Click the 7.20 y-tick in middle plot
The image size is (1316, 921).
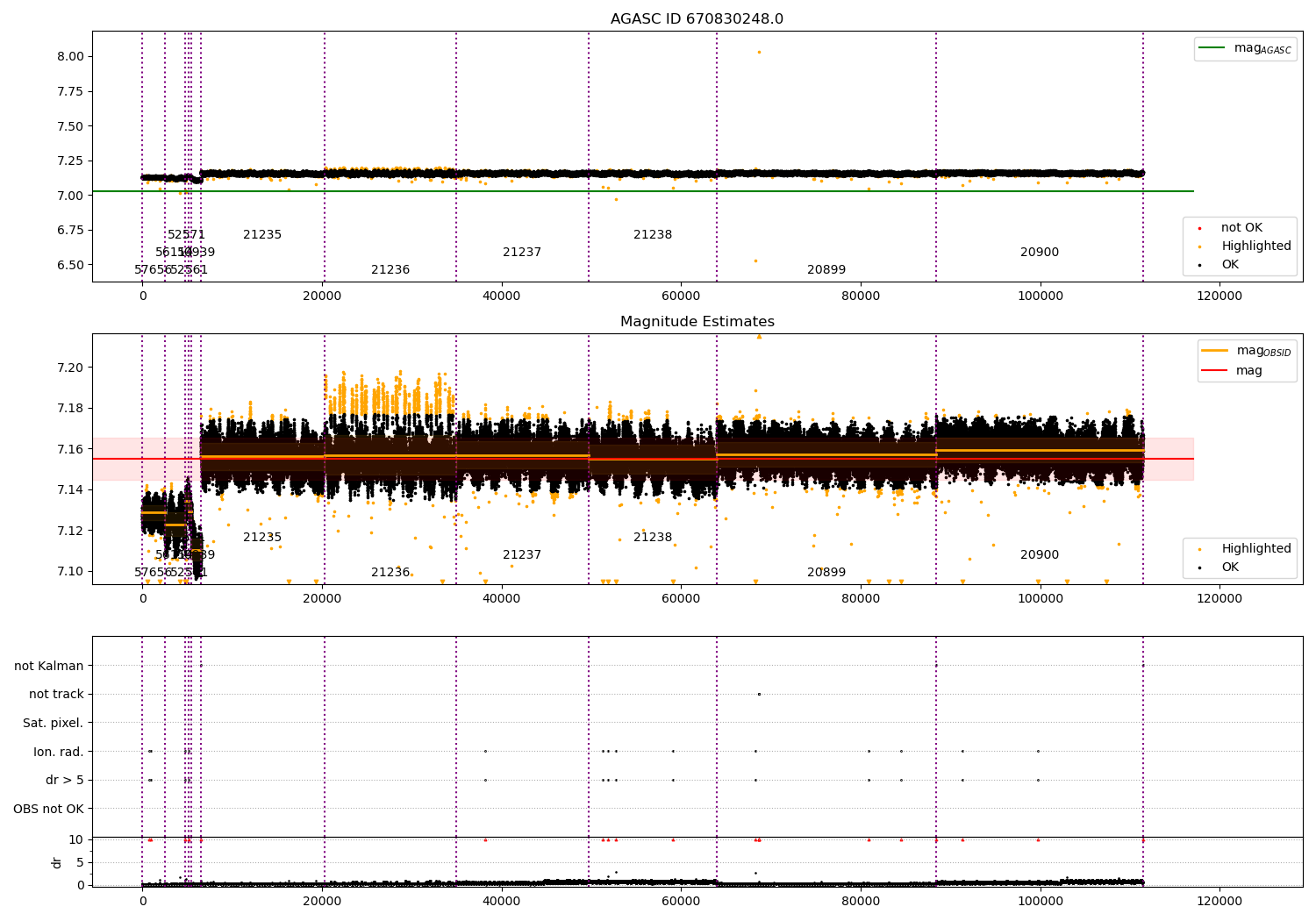(x=70, y=368)
